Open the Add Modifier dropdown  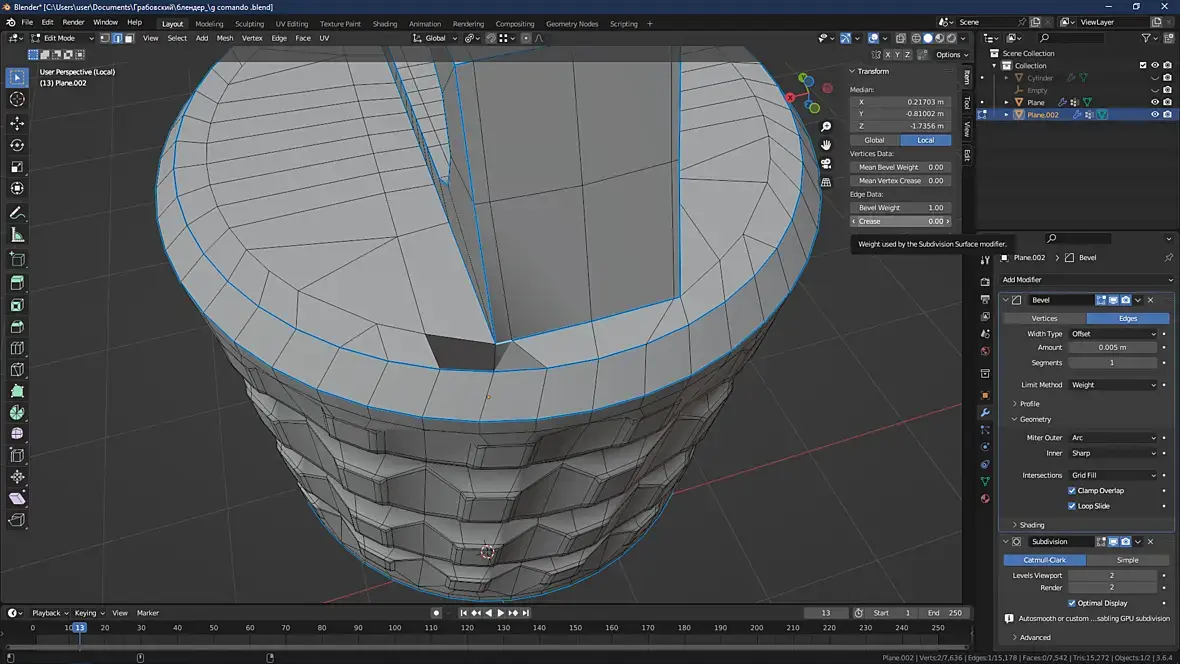coord(1087,280)
